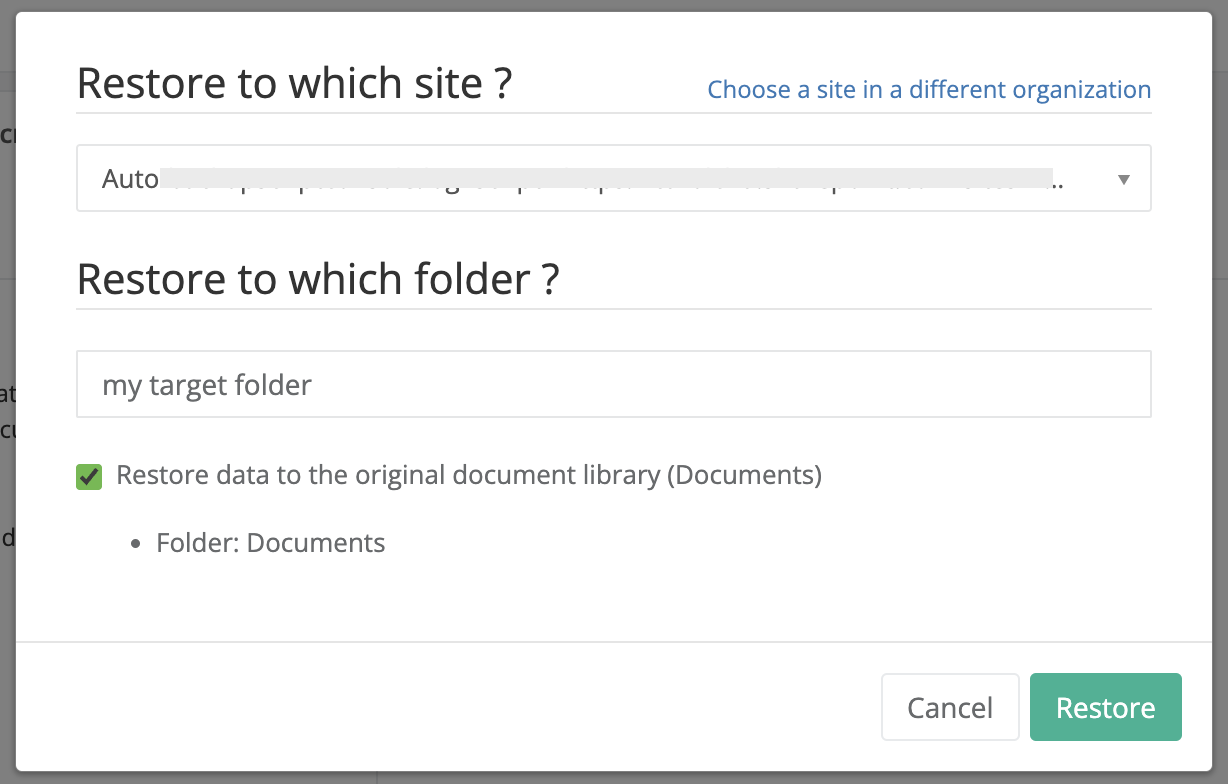The height and width of the screenshot is (784, 1228).
Task: Disable restoring to the original document library
Action: pyautogui.click(x=88, y=477)
